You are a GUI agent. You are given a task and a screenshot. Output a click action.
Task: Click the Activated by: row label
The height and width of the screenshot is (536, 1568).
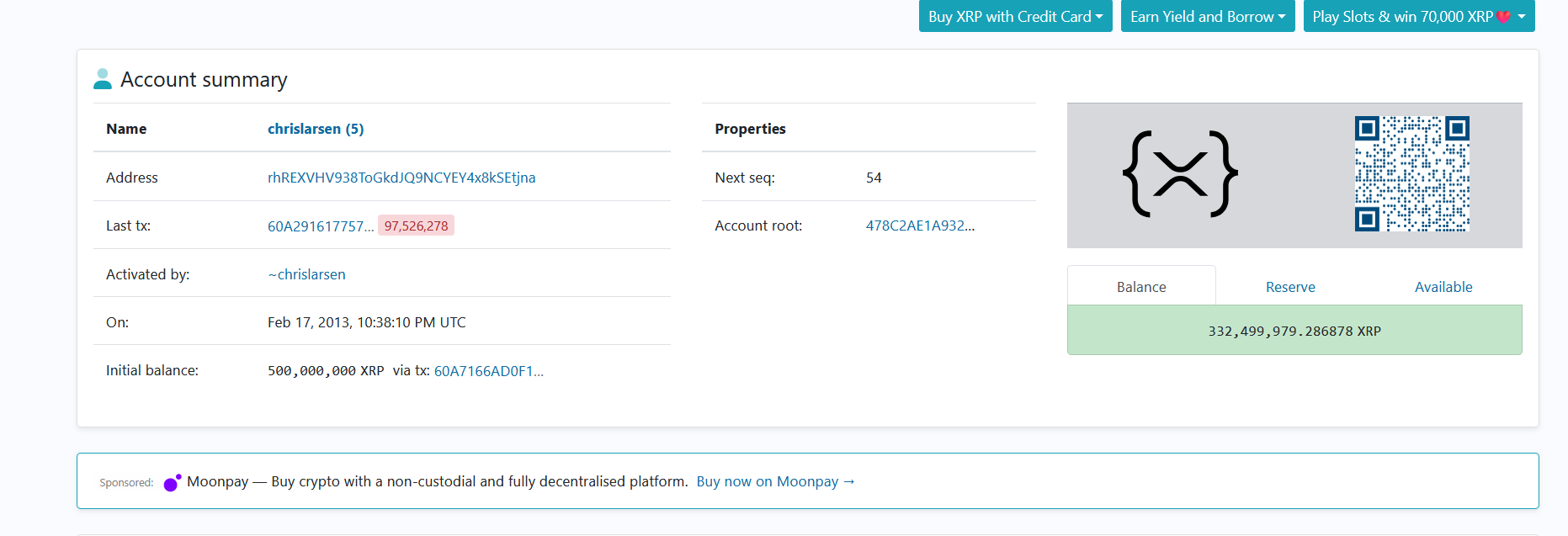tap(147, 274)
